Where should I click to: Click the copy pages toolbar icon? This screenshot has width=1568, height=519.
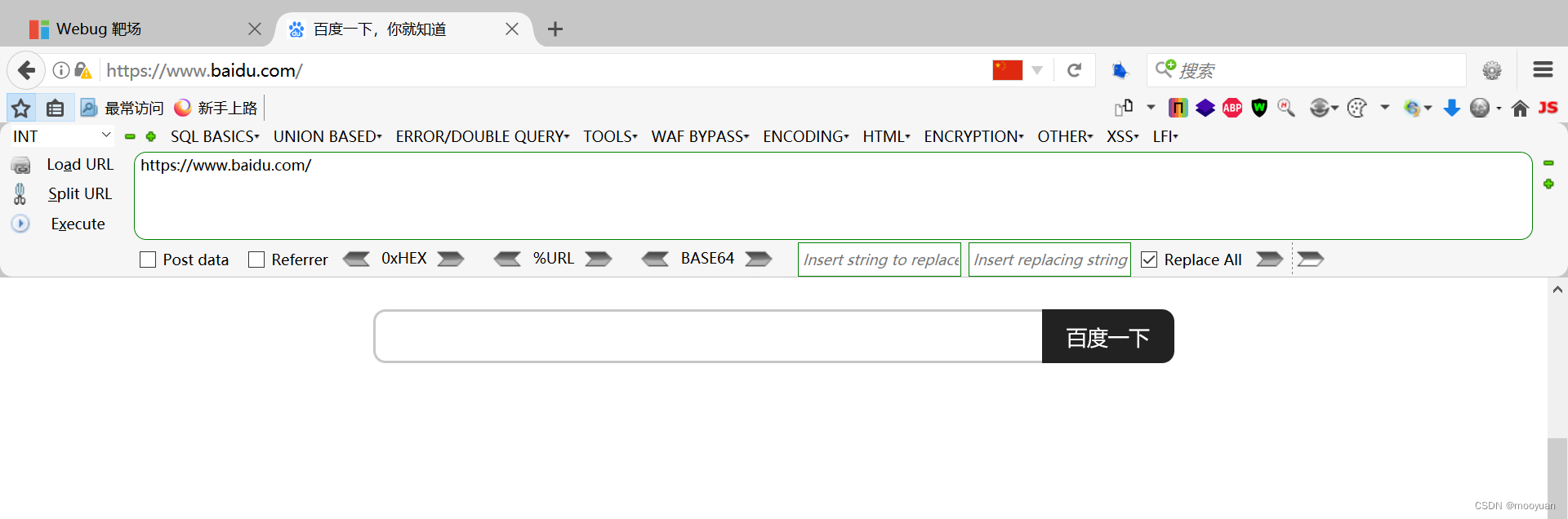pyautogui.click(x=1124, y=108)
